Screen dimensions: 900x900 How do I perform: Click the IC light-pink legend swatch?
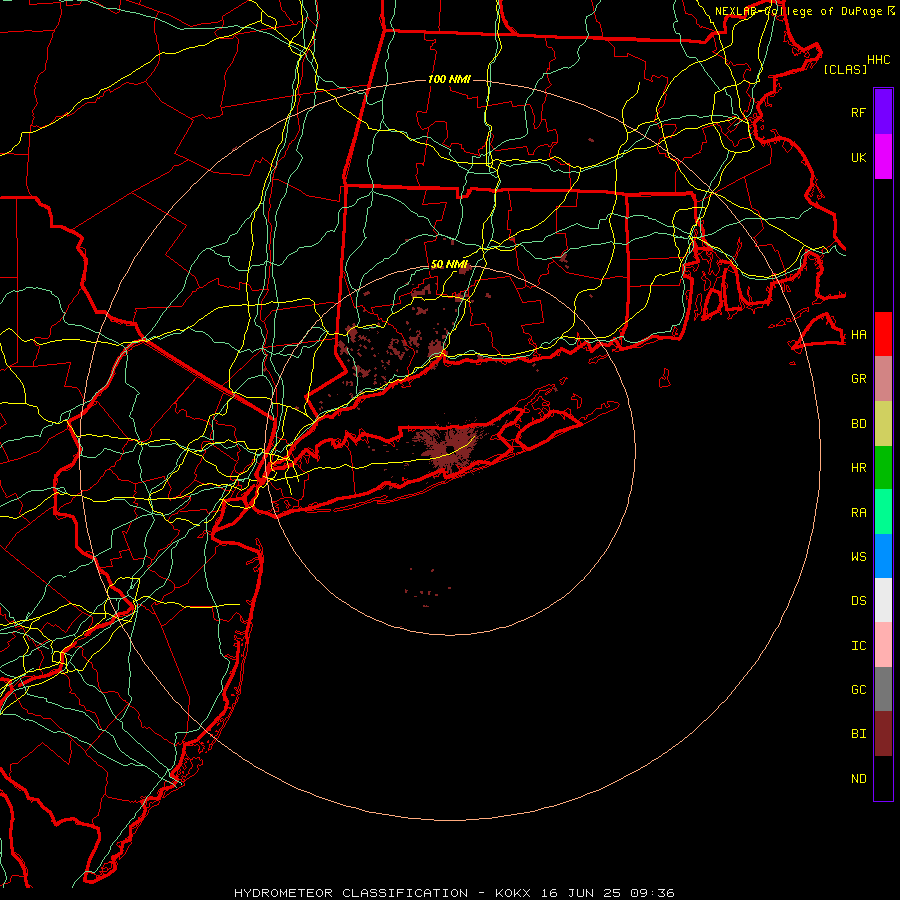click(883, 645)
